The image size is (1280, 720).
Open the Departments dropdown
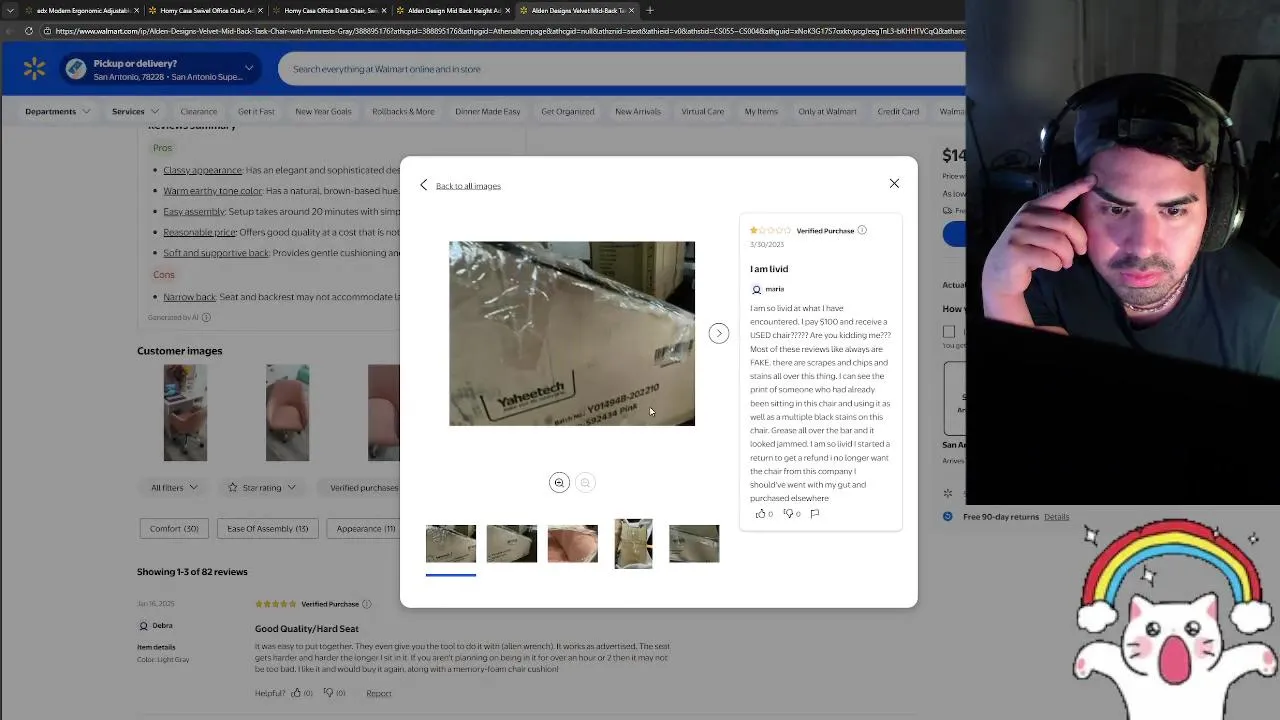(x=57, y=111)
